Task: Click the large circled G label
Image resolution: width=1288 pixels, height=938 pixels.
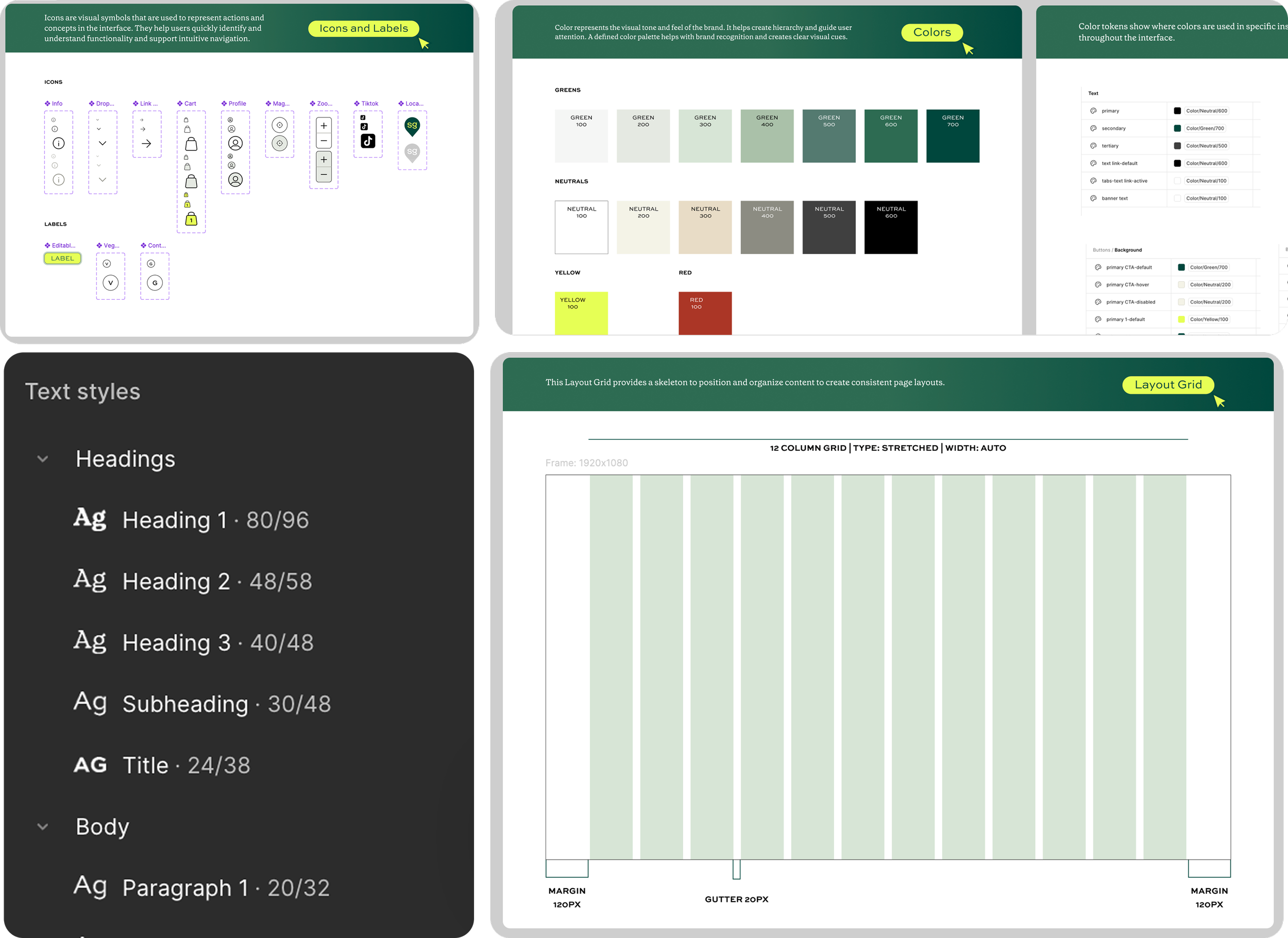Action: tap(155, 282)
